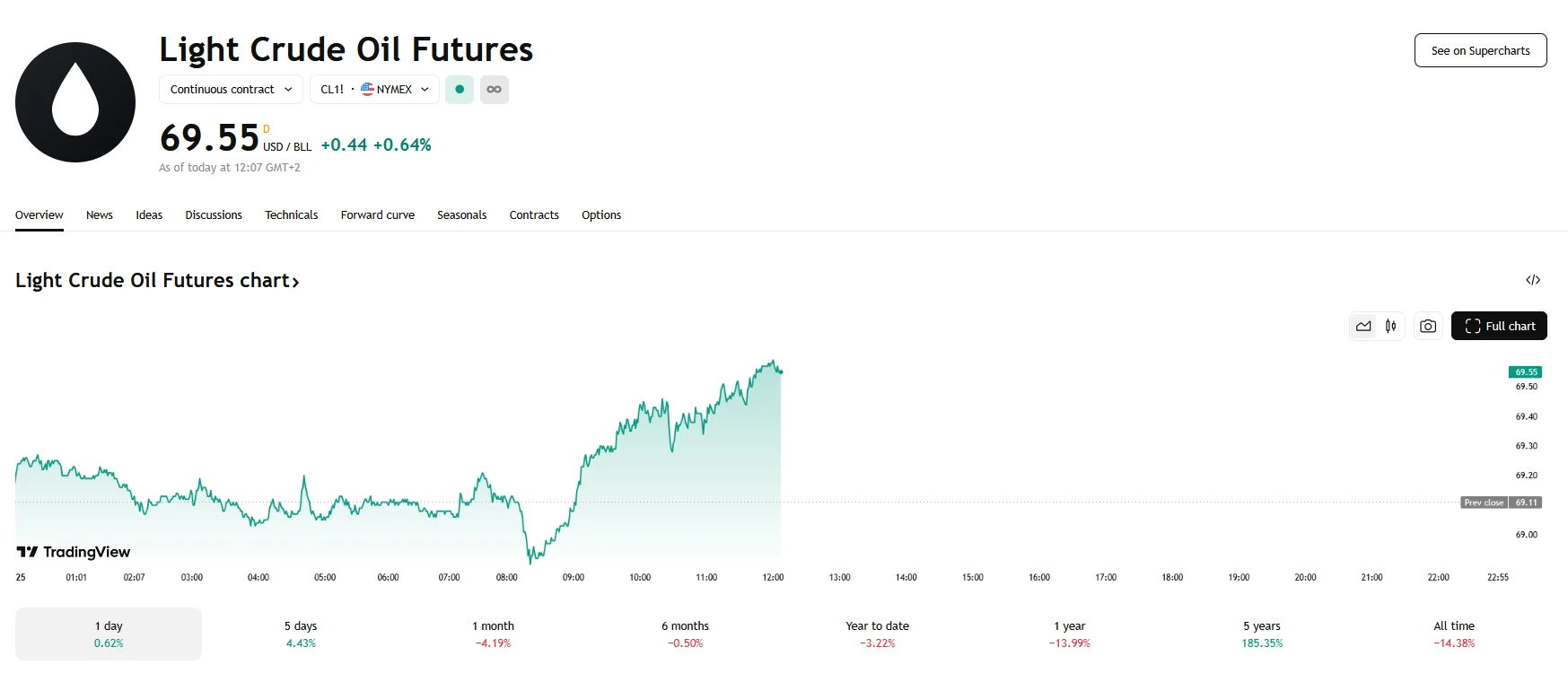Click the 69.00 price axis label
The width and height of the screenshot is (1568, 682).
pos(1527,535)
